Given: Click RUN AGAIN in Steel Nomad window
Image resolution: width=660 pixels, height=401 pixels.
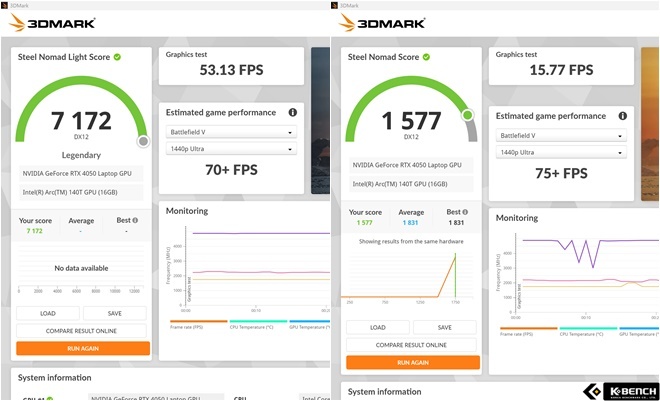Looking at the screenshot, I should tap(413, 362).
